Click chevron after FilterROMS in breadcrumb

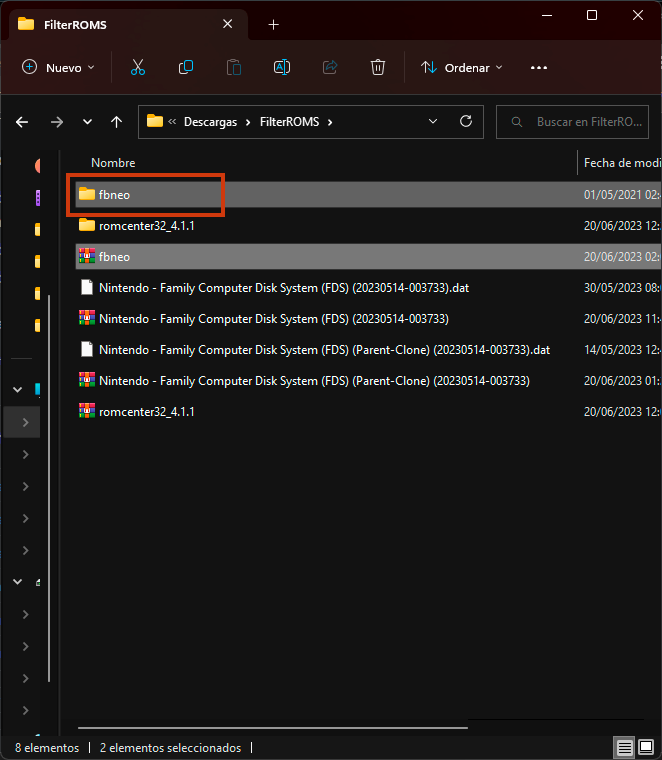330,122
